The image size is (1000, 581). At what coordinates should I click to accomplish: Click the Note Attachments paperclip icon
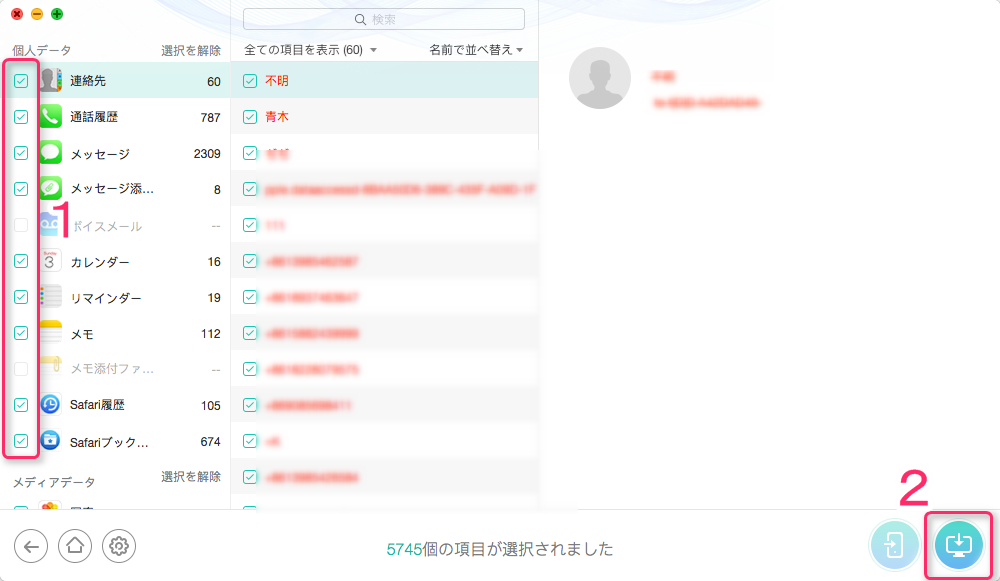[50, 367]
